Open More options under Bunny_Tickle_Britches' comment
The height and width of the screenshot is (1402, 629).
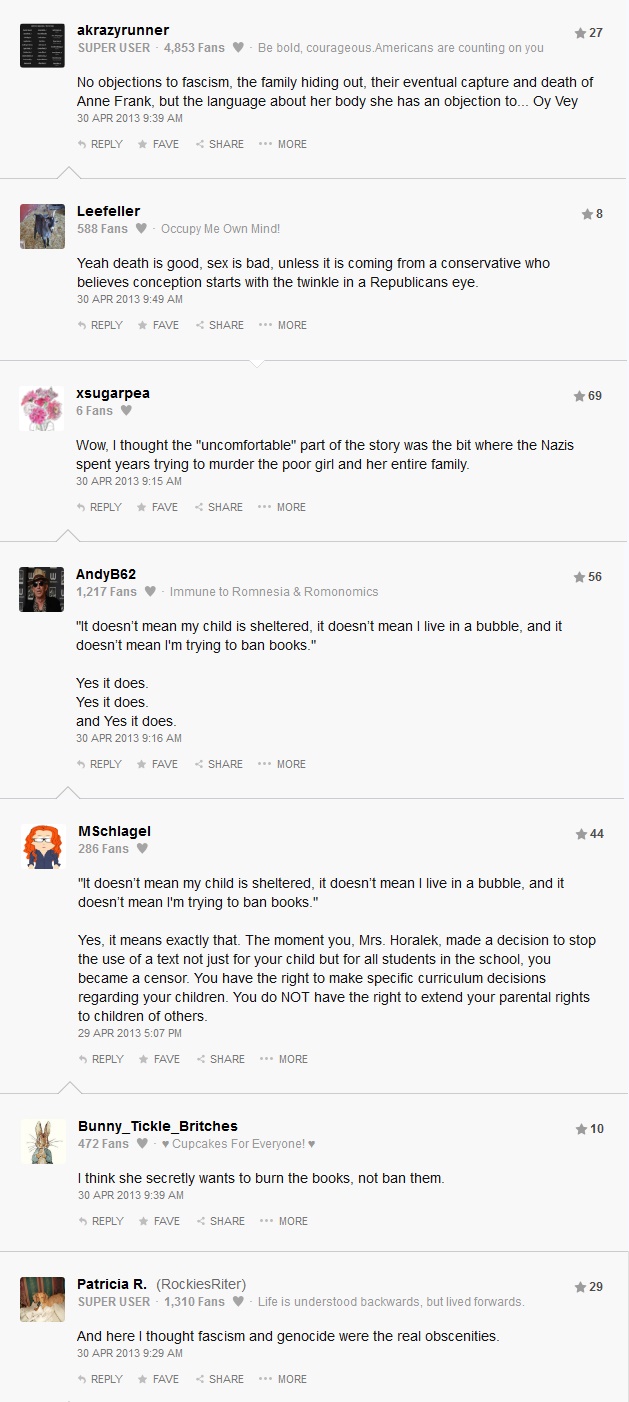point(284,1221)
